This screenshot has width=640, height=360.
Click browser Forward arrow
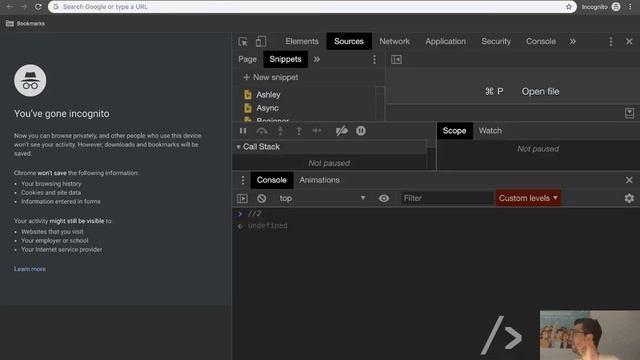point(24,7)
